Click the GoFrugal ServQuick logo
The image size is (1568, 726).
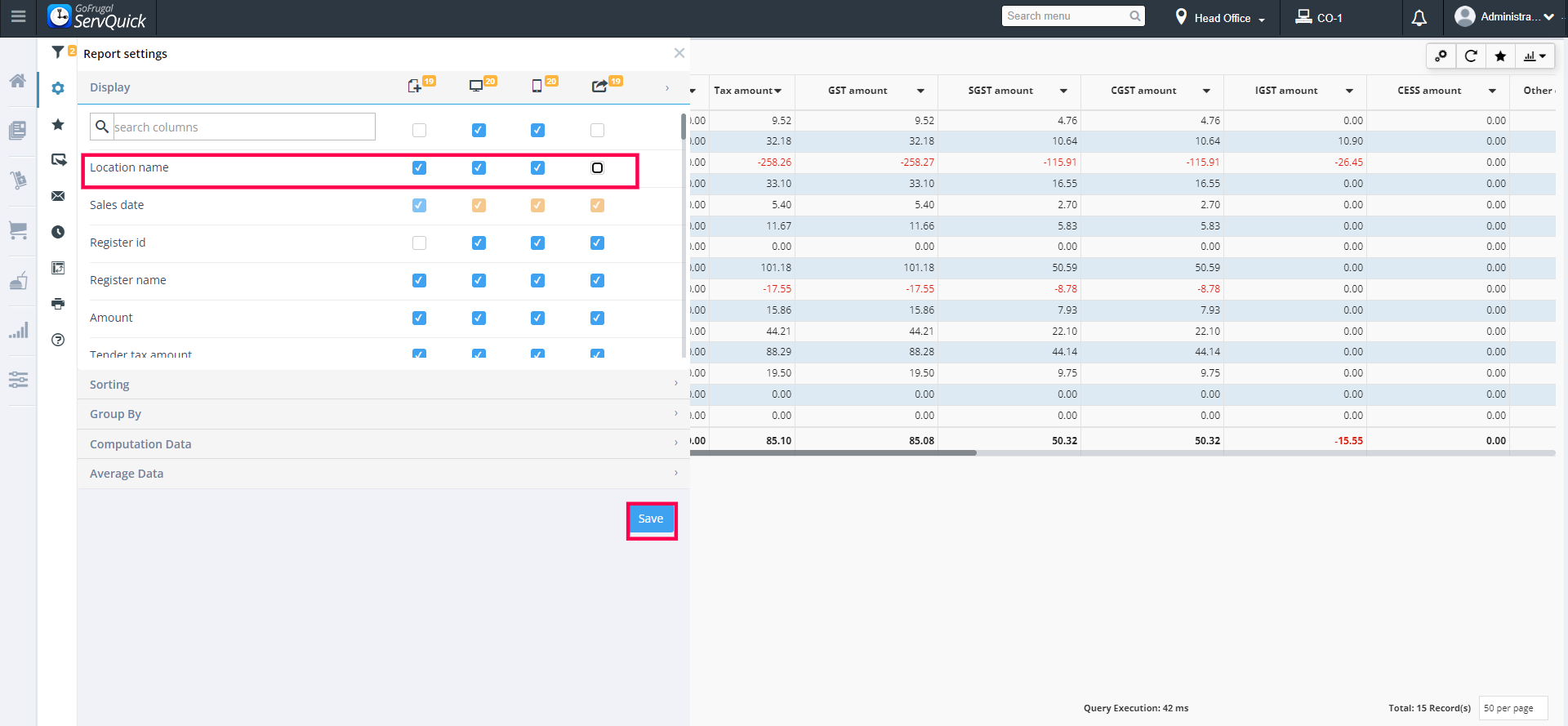(x=97, y=16)
